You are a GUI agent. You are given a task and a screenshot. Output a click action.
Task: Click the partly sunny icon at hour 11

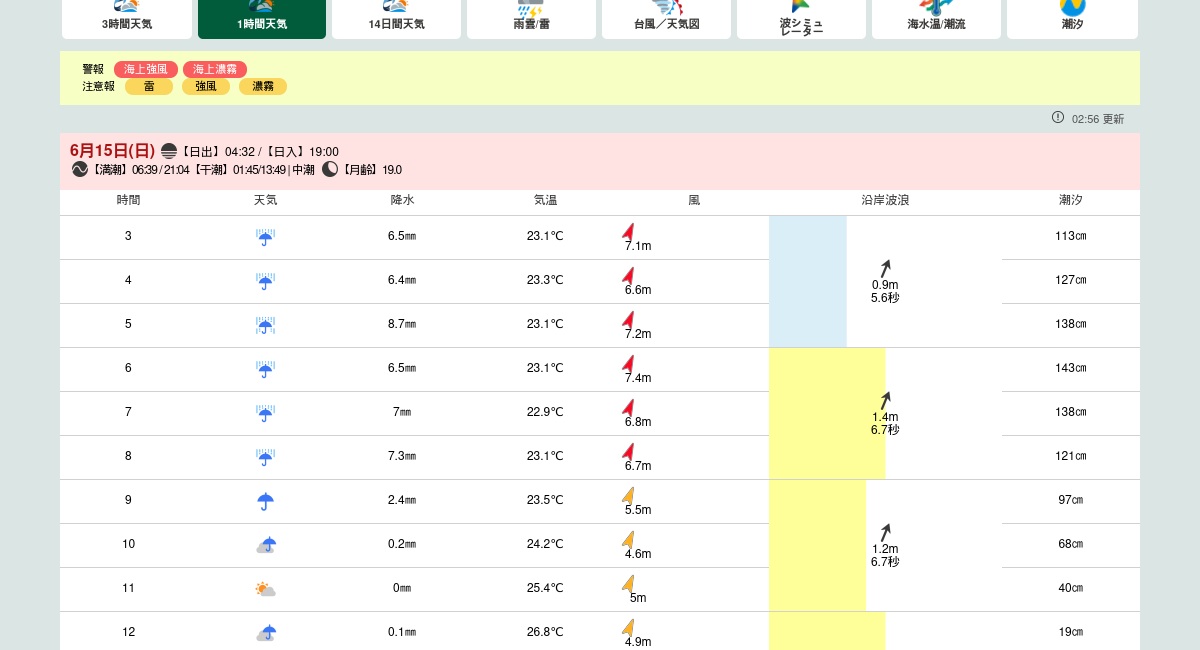click(x=265, y=589)
